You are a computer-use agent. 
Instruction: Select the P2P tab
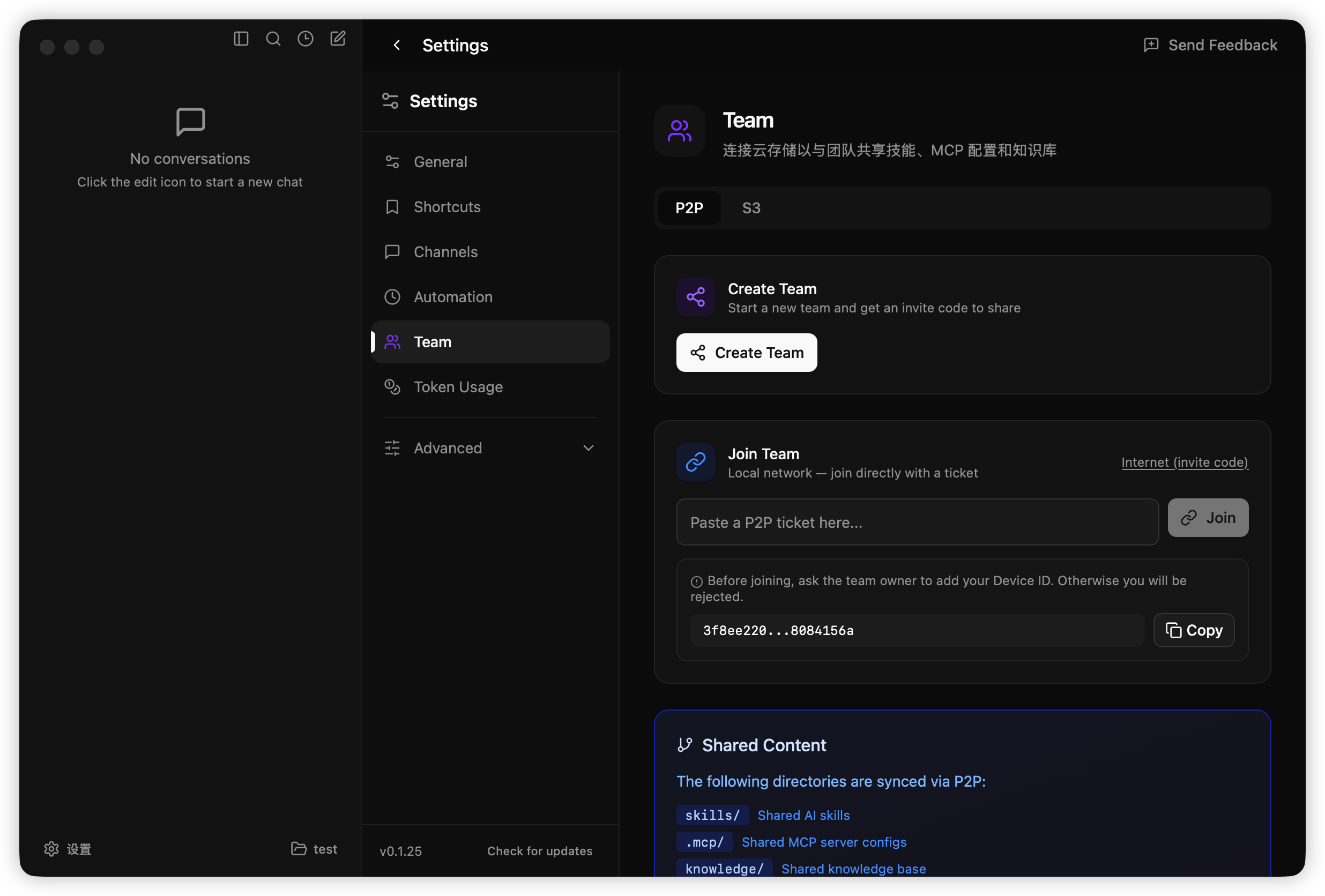coord(689,208)
